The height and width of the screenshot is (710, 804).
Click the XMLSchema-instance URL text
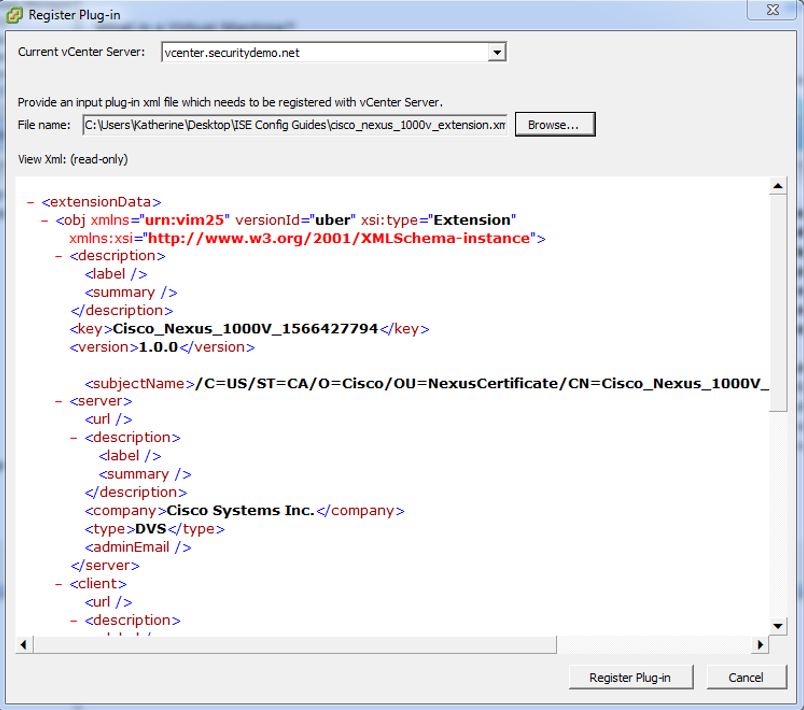coord(338,238)
